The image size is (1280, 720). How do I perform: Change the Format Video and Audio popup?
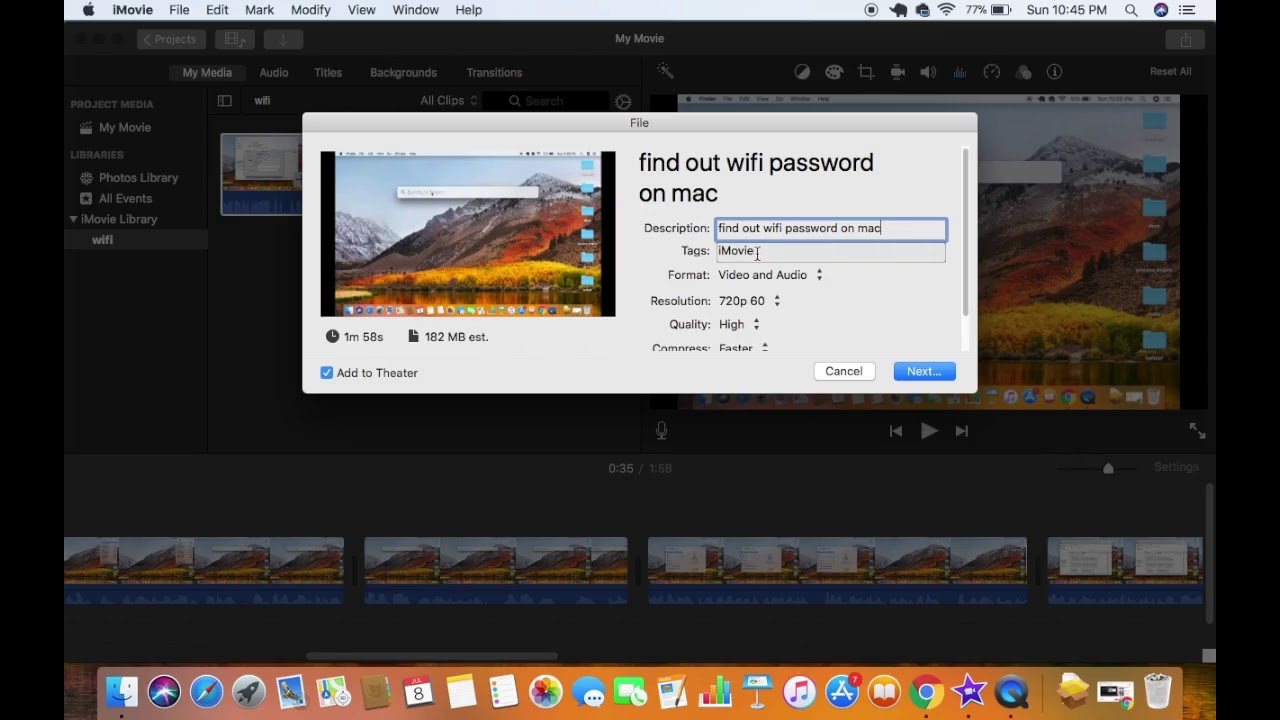click(770, 275)
